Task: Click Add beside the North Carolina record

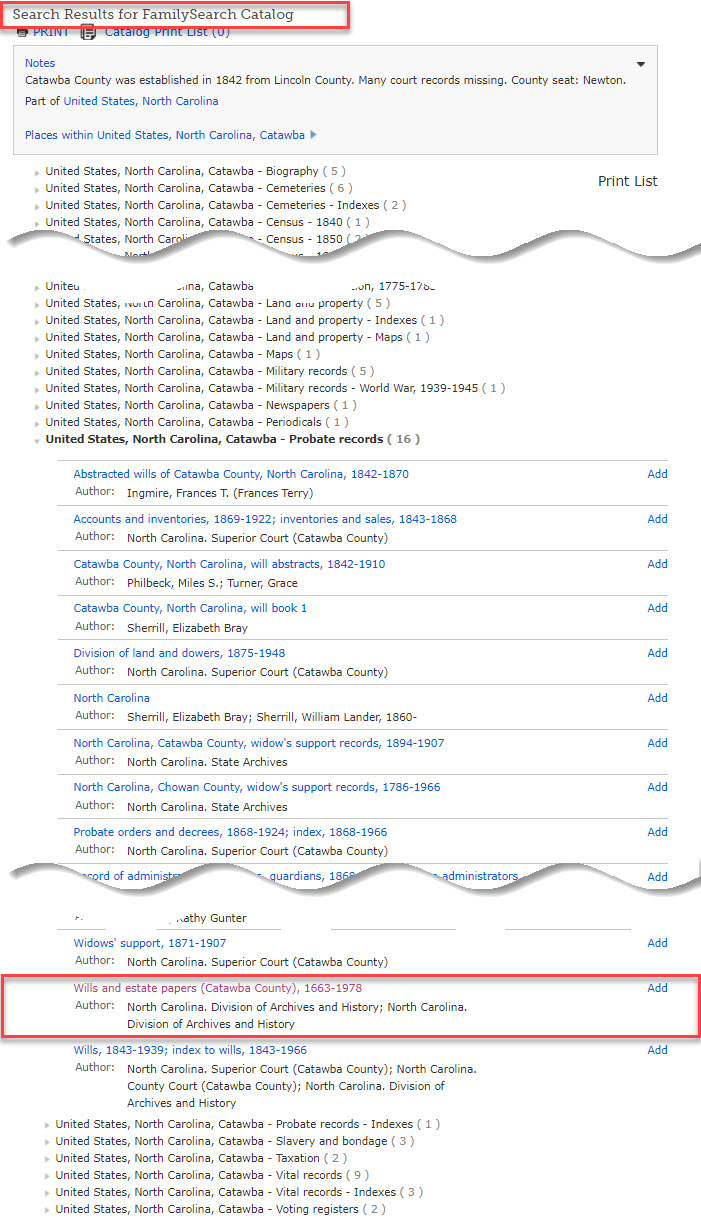Action: [x=657, y=698]
